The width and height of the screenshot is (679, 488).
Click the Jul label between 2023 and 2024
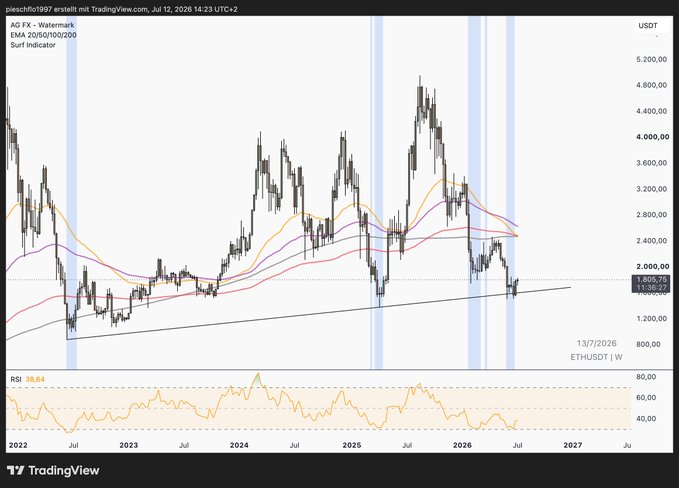click(184, 445)
